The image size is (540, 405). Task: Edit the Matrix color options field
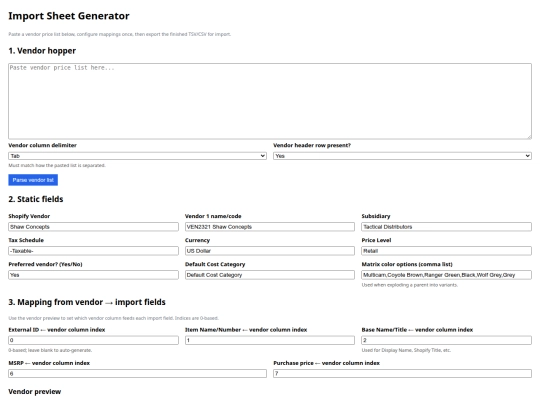pos(446,275)
